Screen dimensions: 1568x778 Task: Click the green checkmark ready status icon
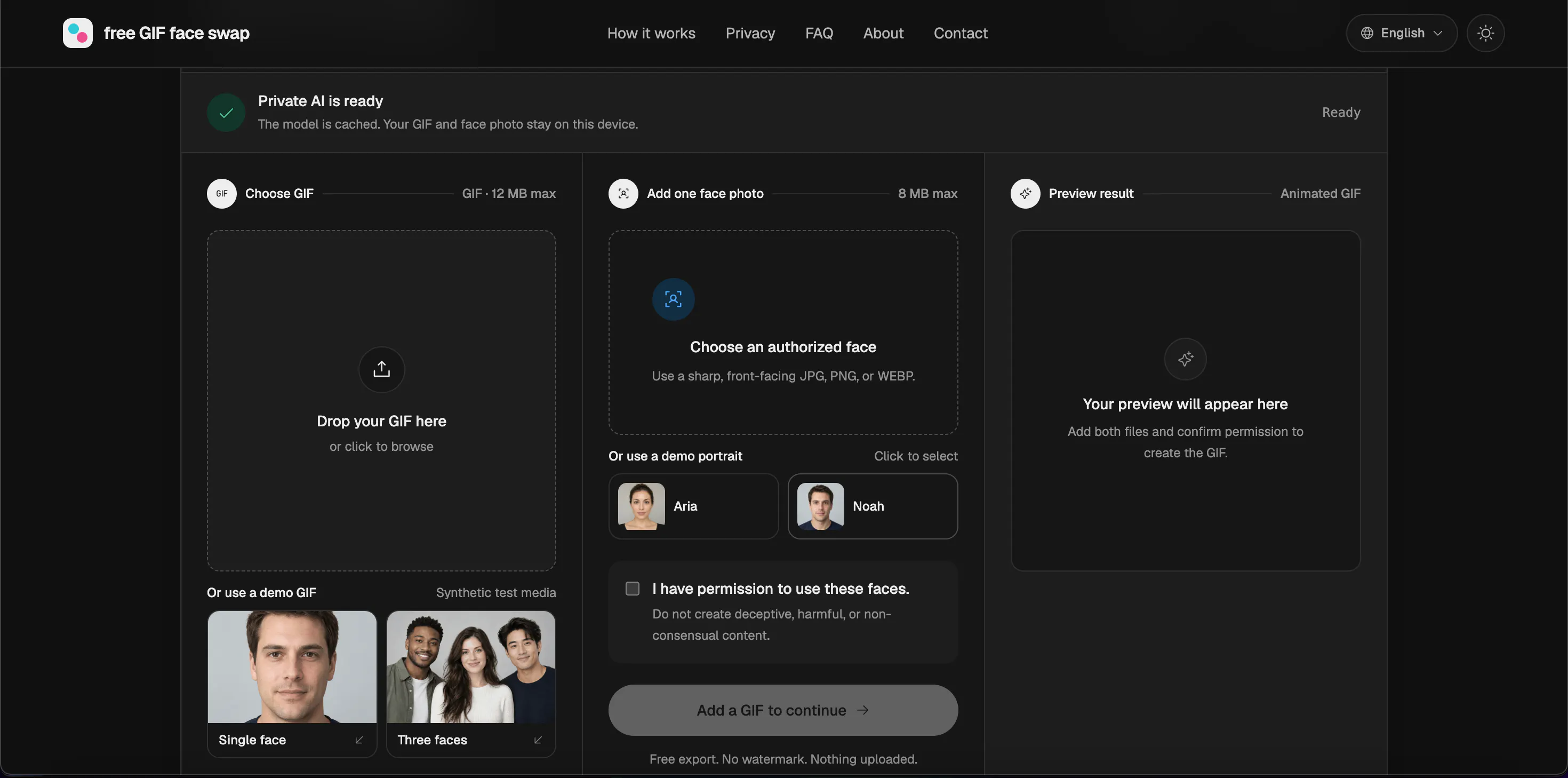tap(226, 113)
